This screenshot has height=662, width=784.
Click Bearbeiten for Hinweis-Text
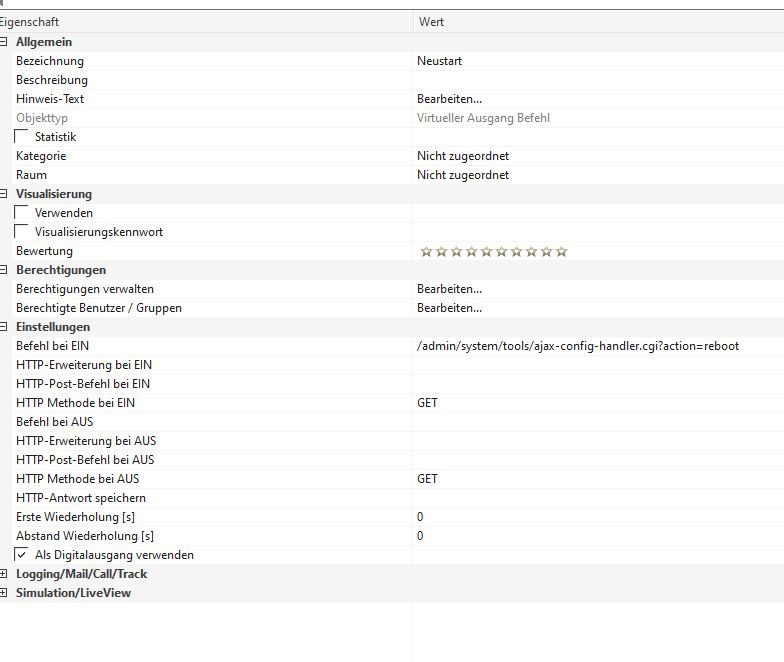[449, 99]
